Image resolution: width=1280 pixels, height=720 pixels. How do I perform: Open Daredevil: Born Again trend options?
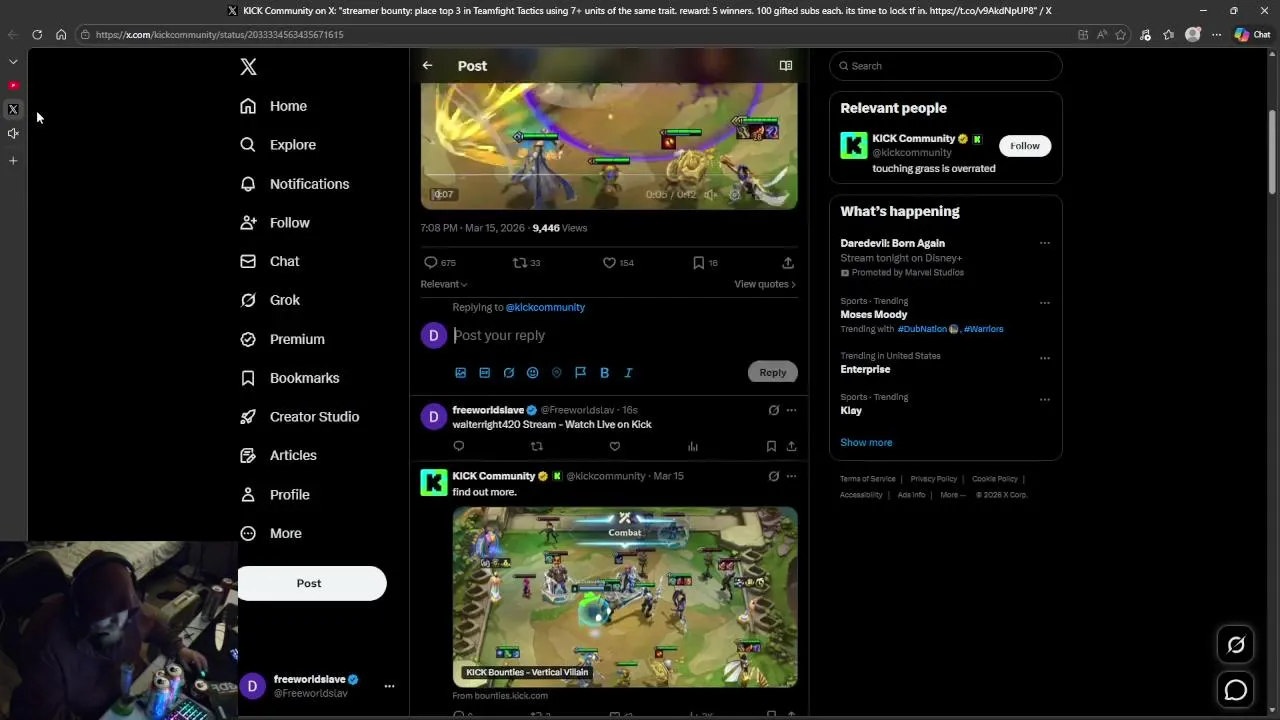point(1045,243)
